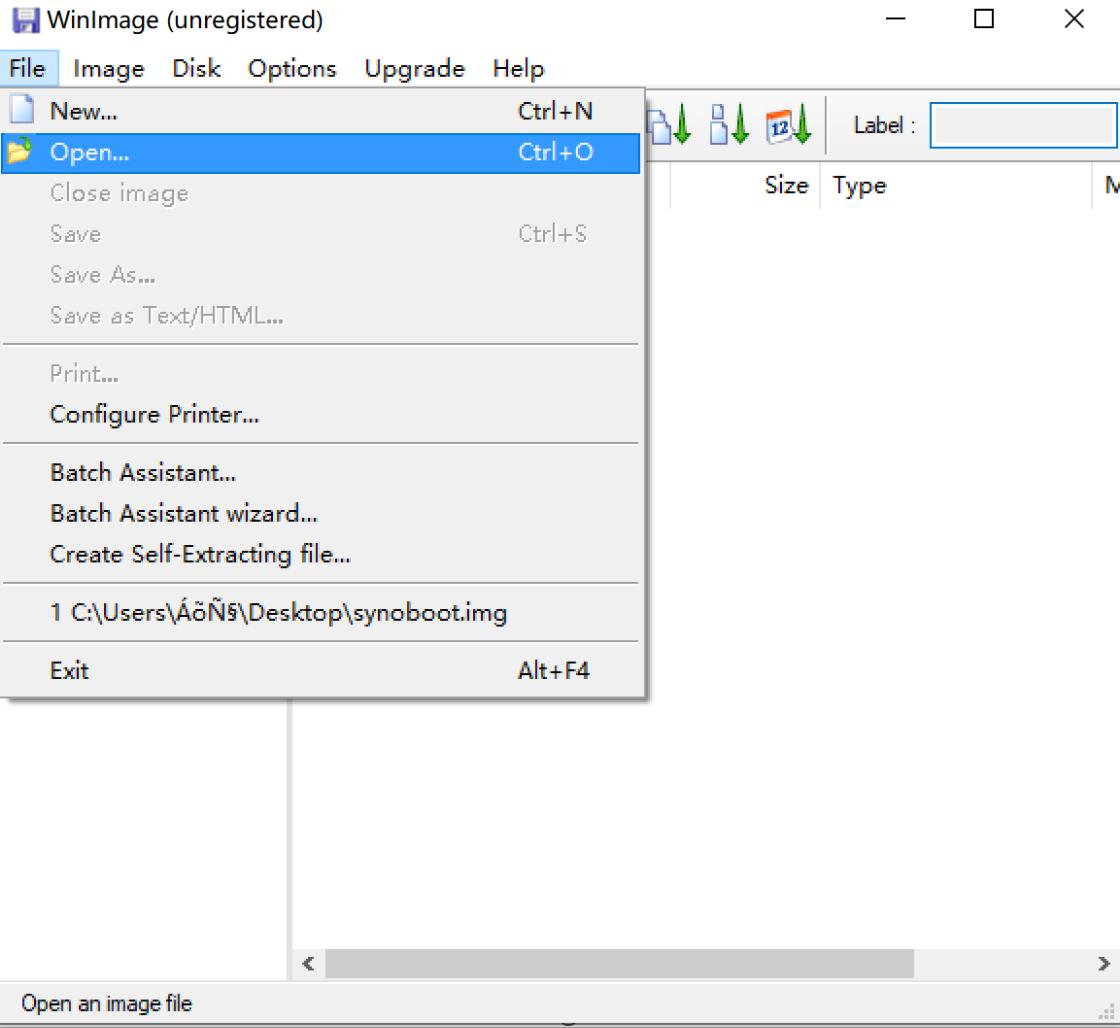Click the open folder icon beside Open...
The width and height of the screenshot is (1120, 1028).
19,150
